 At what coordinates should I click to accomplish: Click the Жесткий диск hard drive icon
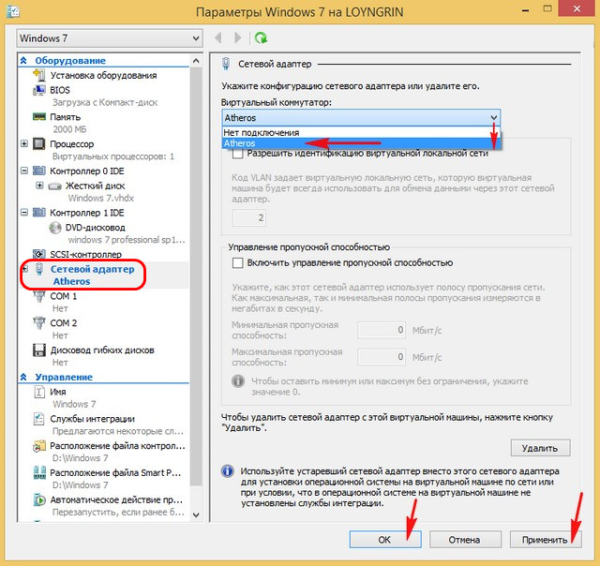[x=56, y=185]
